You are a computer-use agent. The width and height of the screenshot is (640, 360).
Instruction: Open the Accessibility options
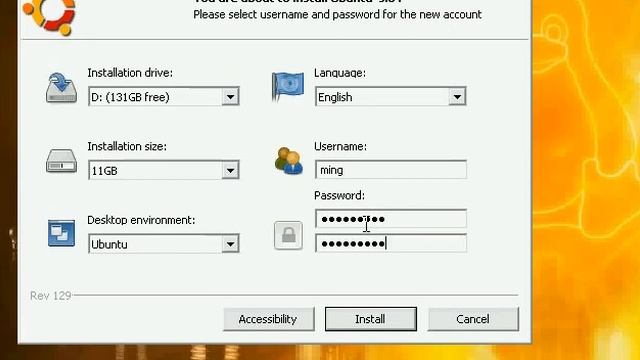pyautogui.click(x=269, y=319)
